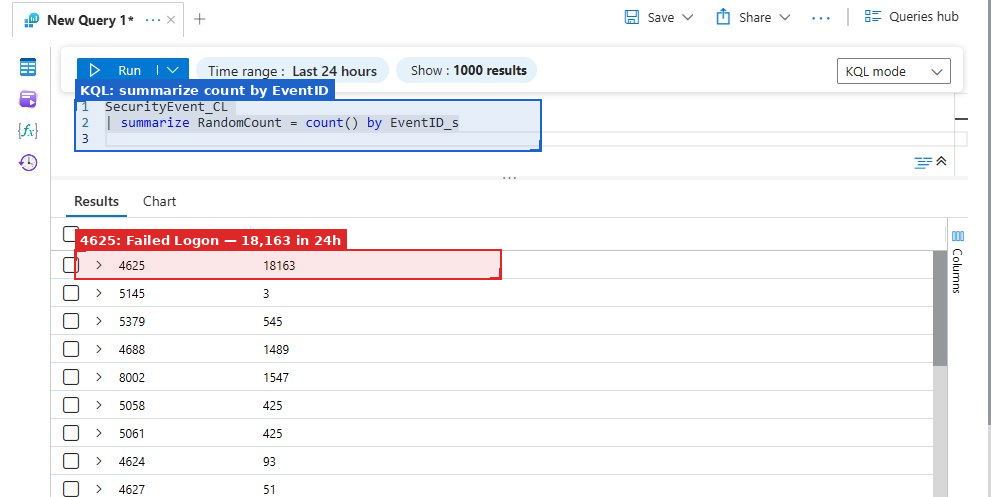Tick the checkbox for row 4624
This screenshot has width=991, height=497.
[71, 461]
